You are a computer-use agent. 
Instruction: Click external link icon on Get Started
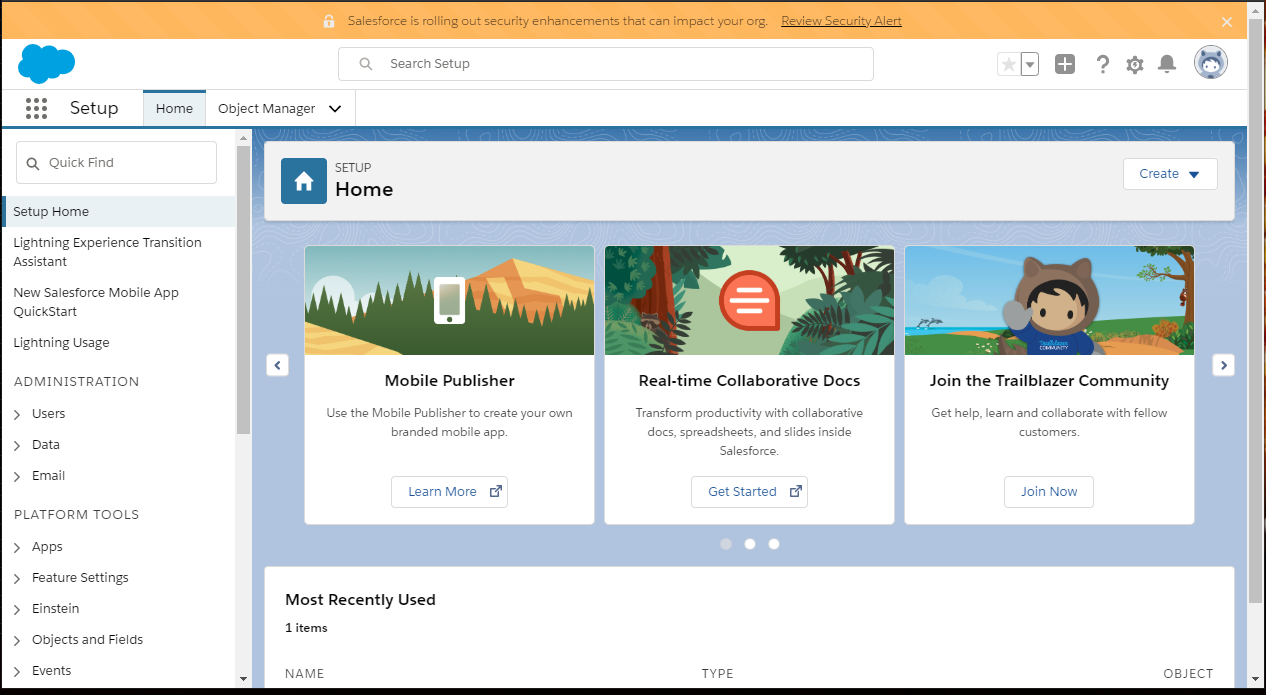point(795,491)
